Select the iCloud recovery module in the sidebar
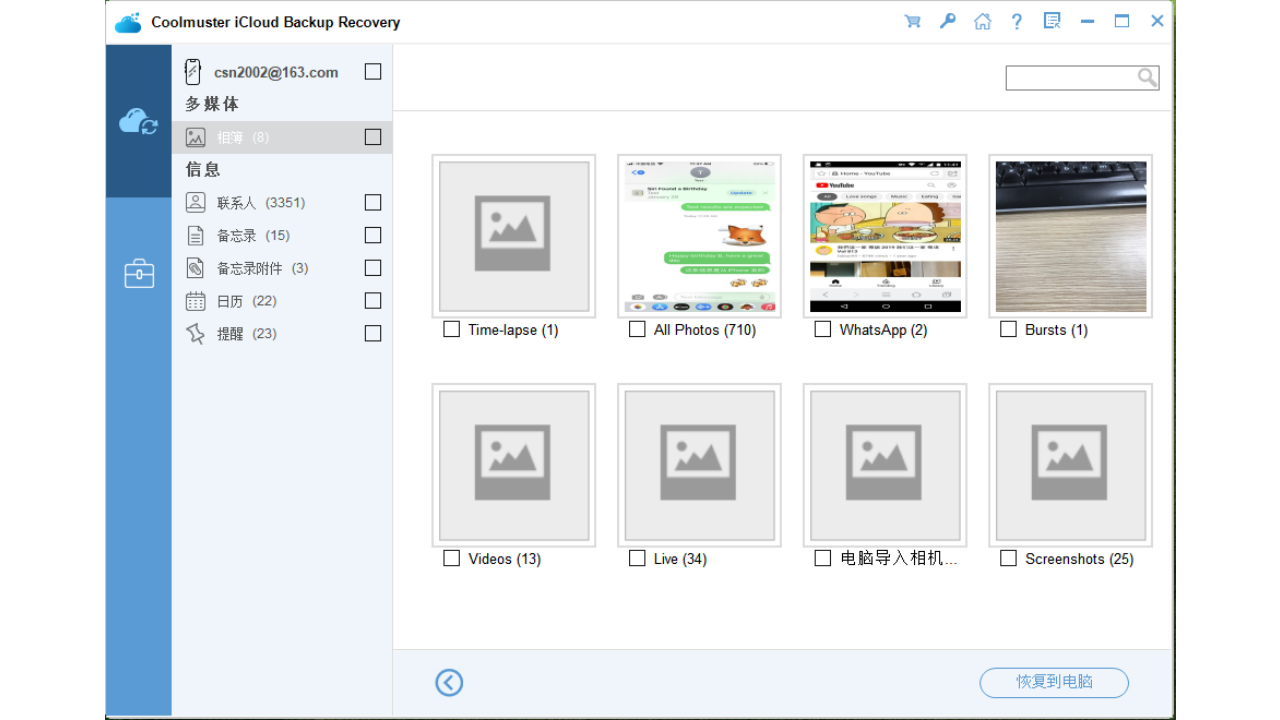 tap(138, 122)
